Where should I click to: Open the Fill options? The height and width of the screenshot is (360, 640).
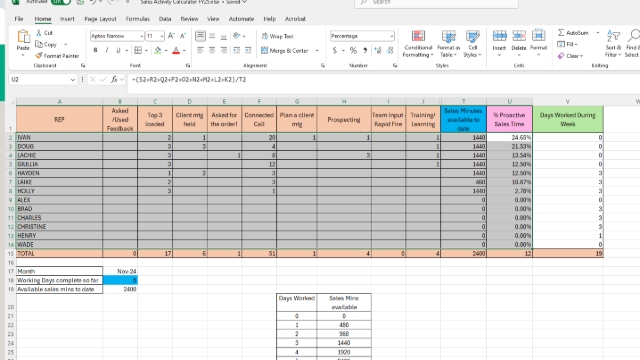pos(567,44)
